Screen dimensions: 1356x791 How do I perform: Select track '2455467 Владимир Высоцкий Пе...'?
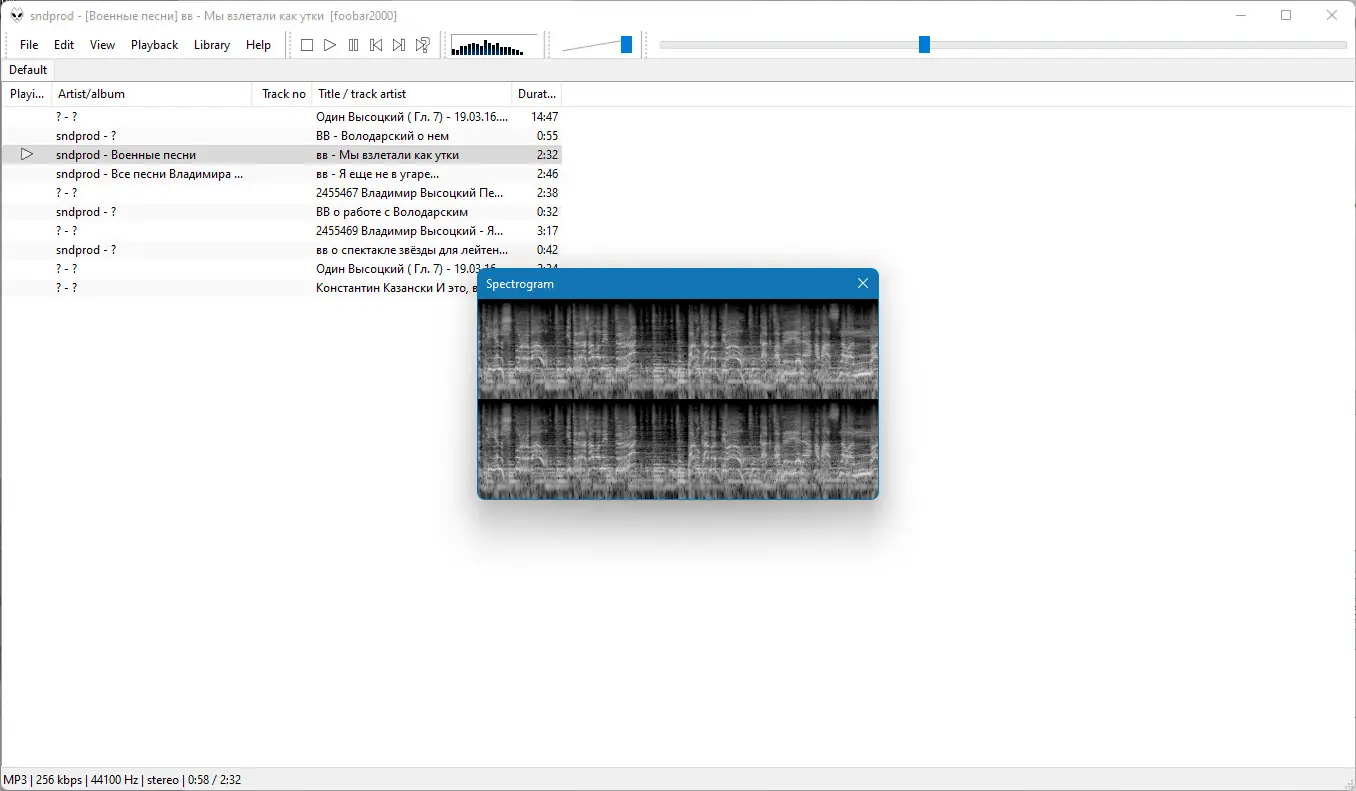click(411, 193)
